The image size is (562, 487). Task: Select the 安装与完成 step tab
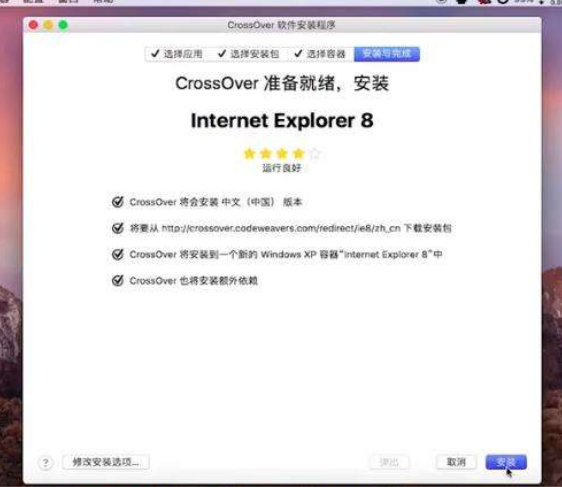[386, 54]
